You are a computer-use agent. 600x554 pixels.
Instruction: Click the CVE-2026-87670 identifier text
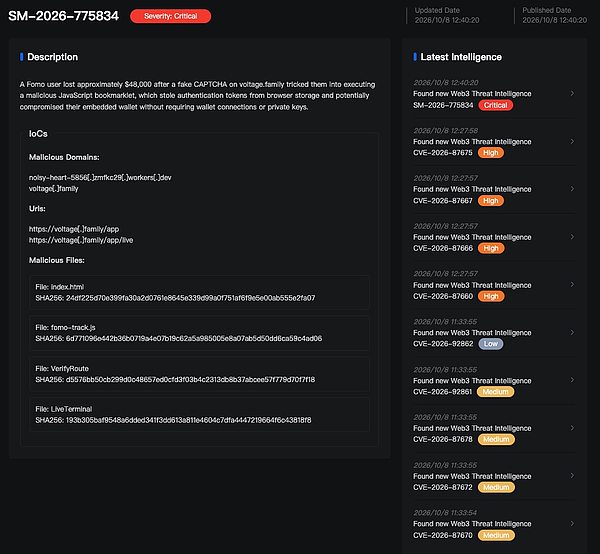443,535
